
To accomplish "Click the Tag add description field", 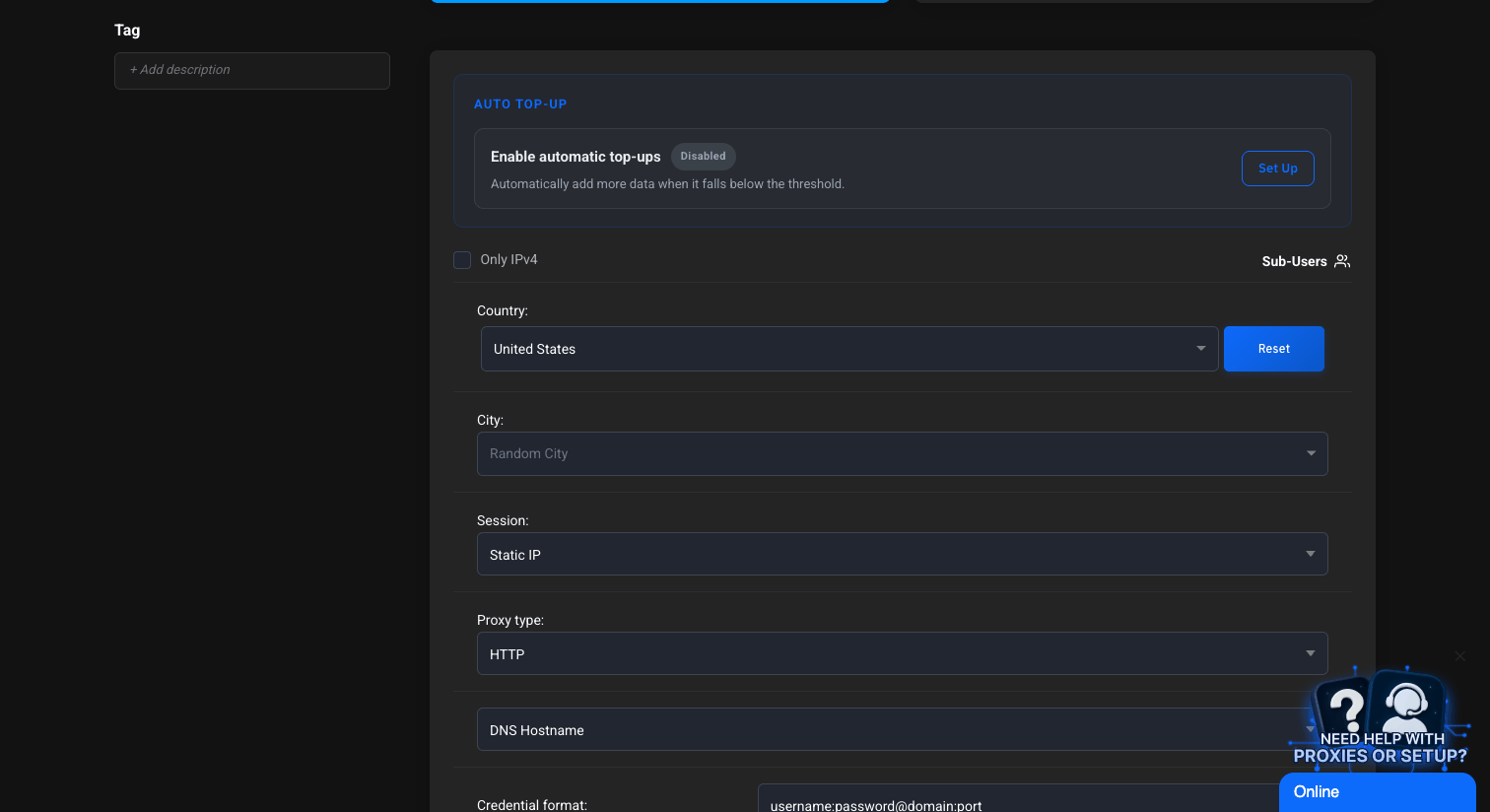I will 252,71.
